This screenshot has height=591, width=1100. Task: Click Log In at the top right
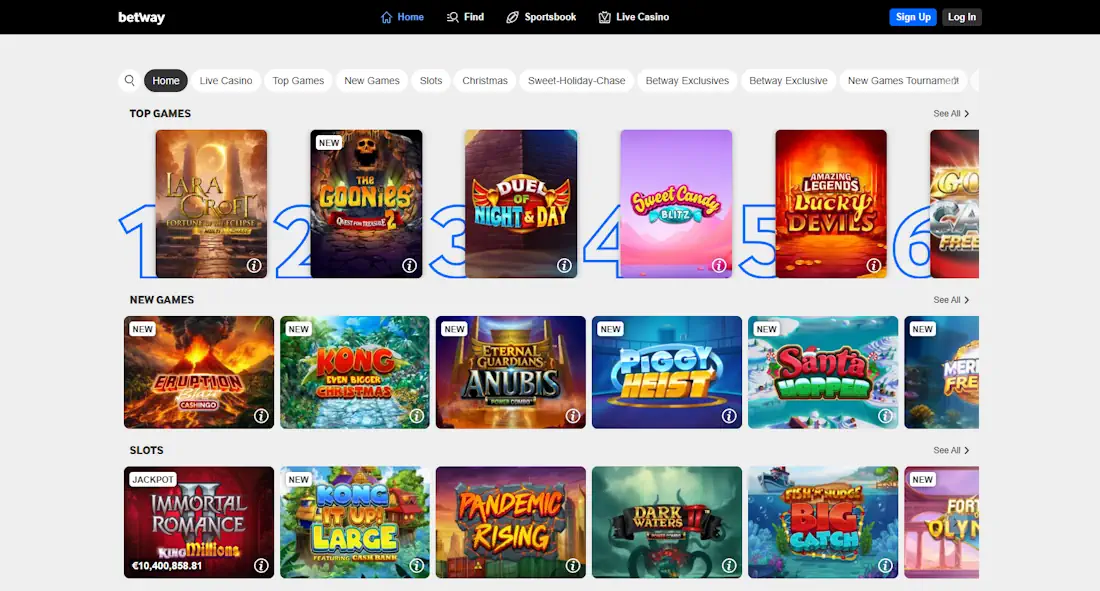(x=960, y=16)
